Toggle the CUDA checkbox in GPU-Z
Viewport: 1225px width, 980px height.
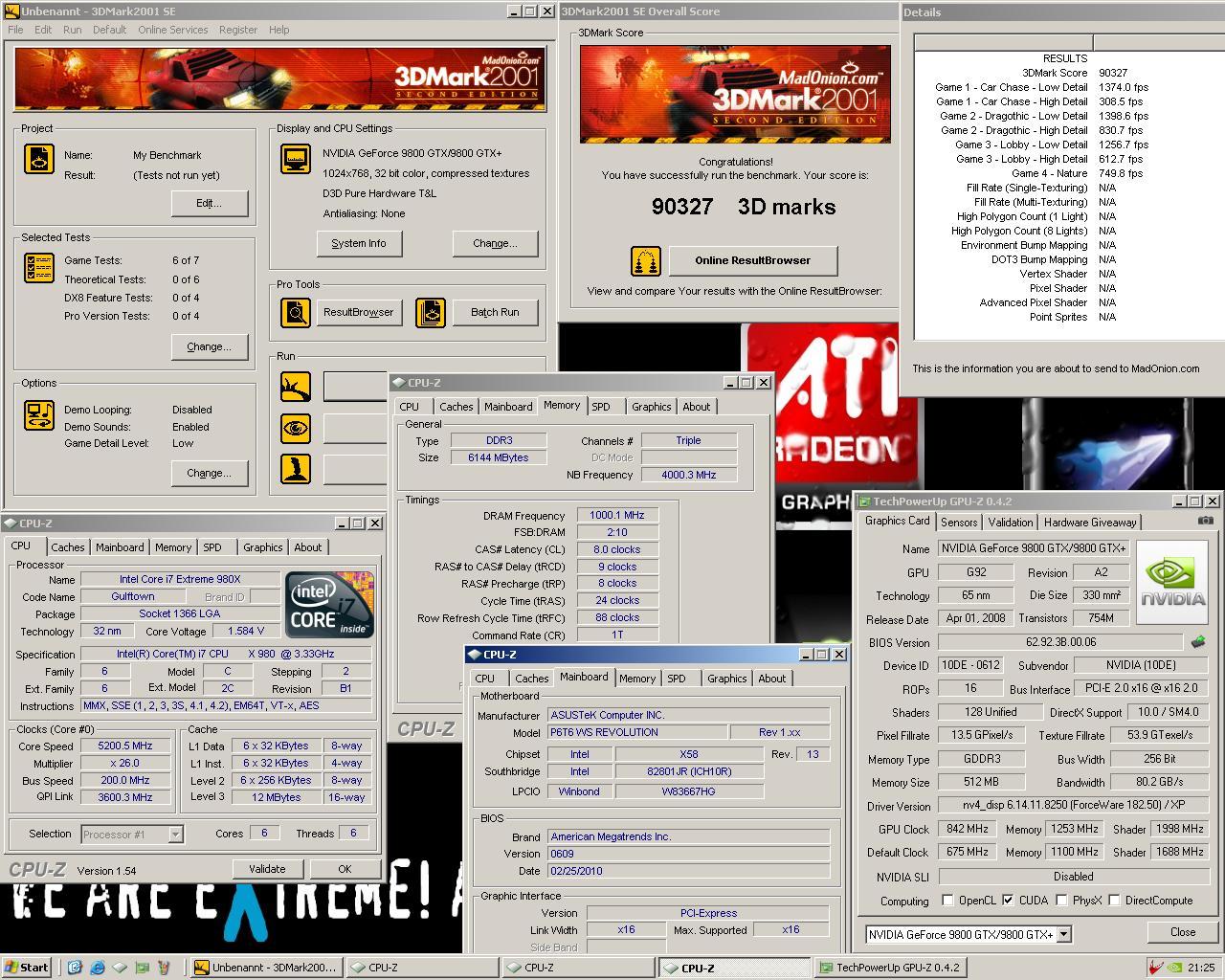tap(1008, 901)
